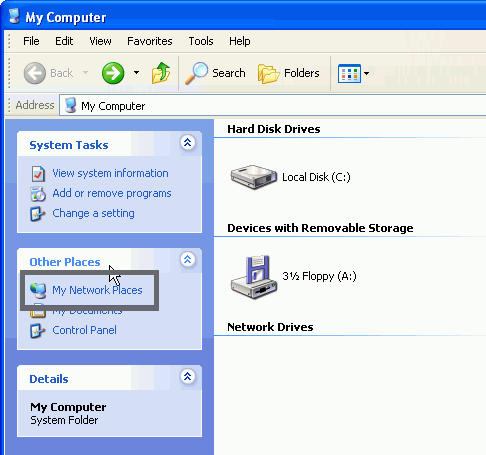Click View system information link
Image resolution: width=486 pixels, height=455 pixels.
click(x=110, y=173)
